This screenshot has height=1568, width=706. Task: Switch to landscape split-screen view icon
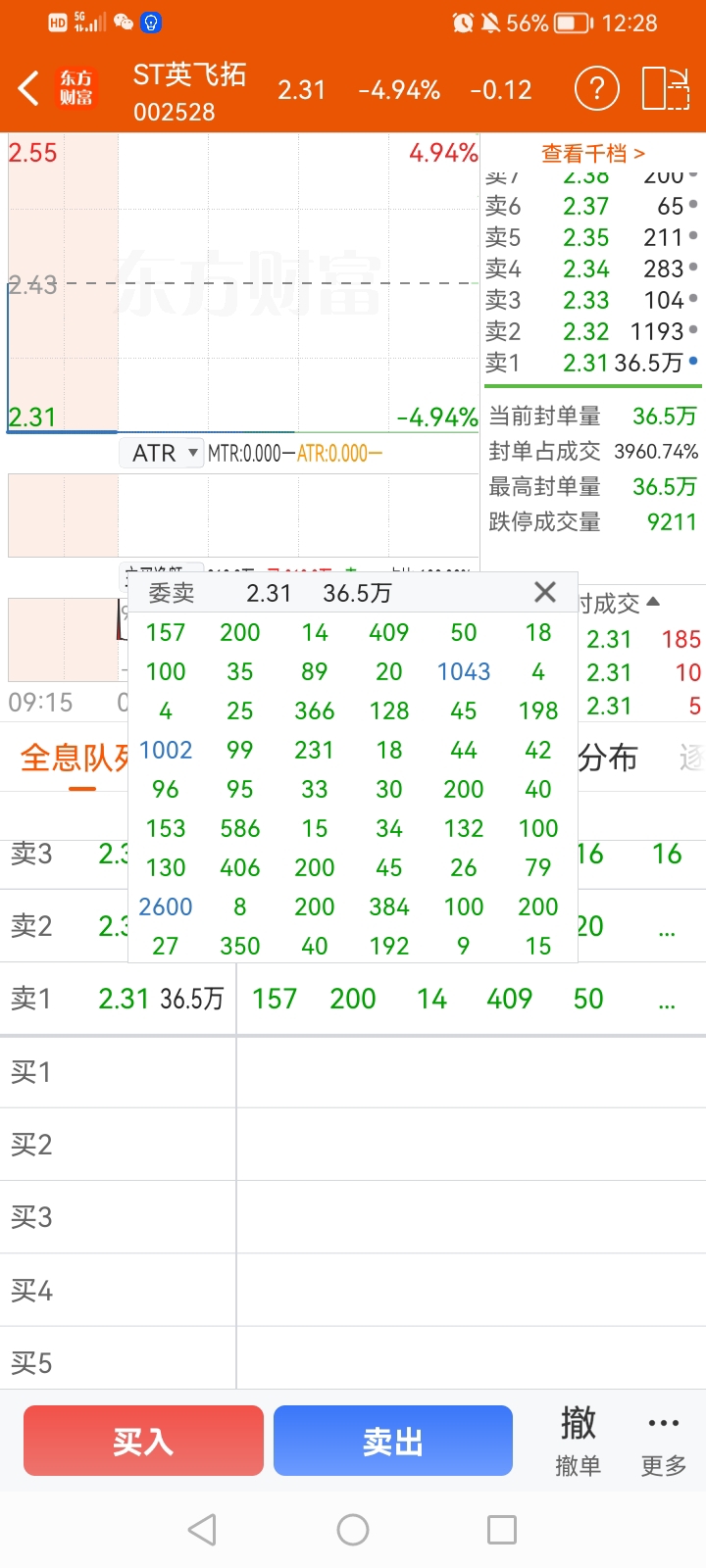point(666,88)
